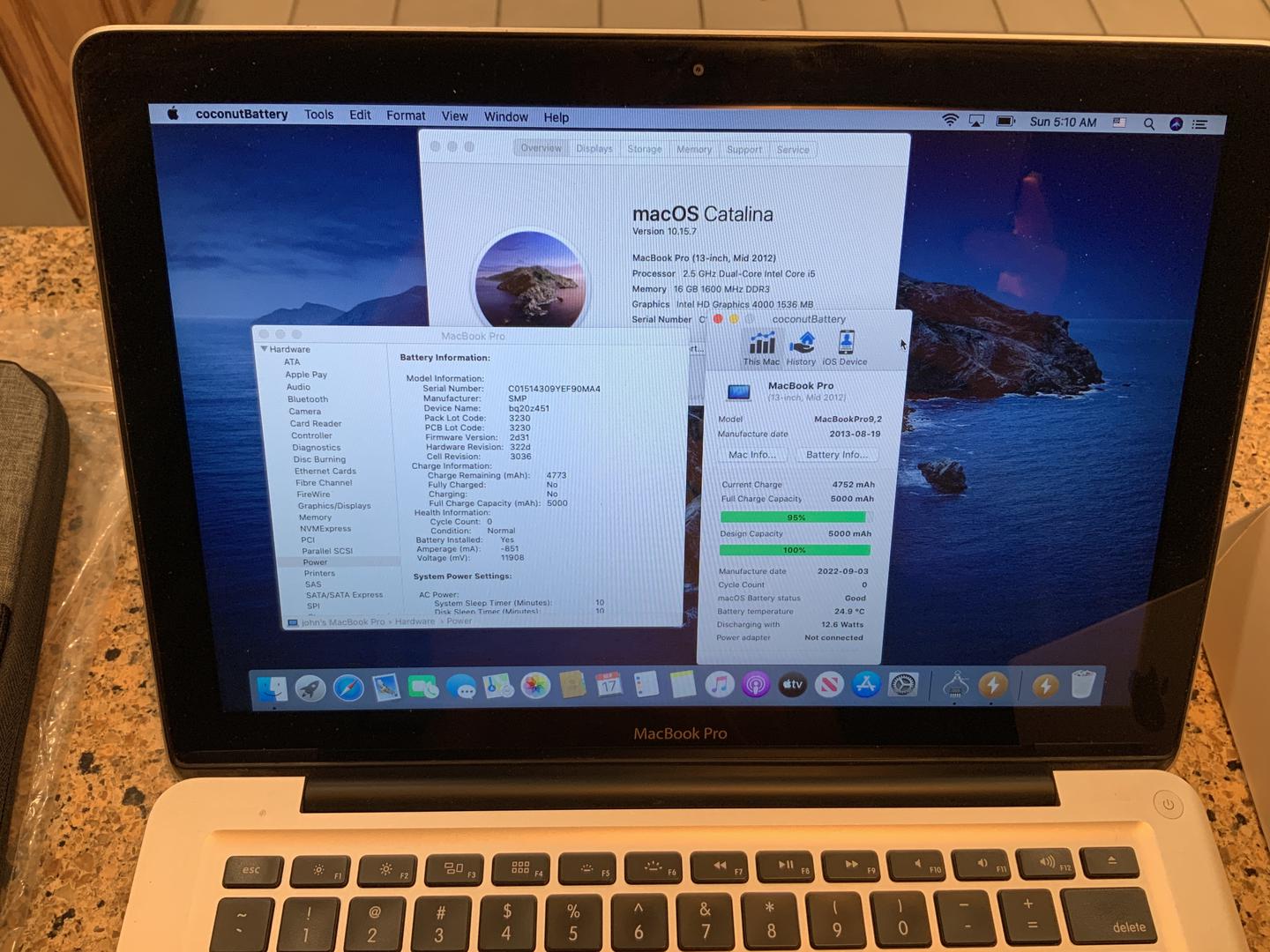Click the battery status icon in menu bar
The width and height of the screenshot is (1270, 952).
1005,121
